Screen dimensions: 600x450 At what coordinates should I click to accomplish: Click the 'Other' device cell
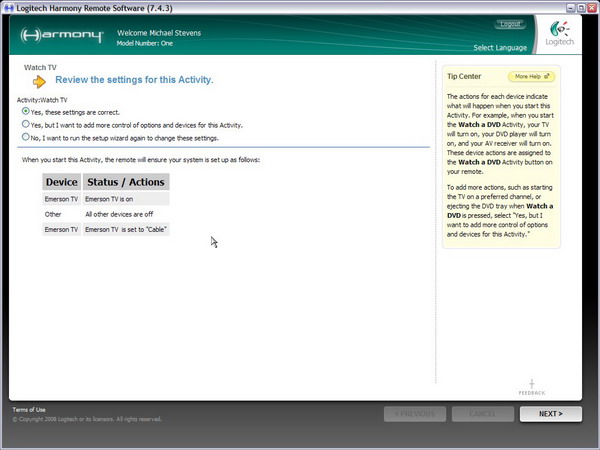click(62, 214)
